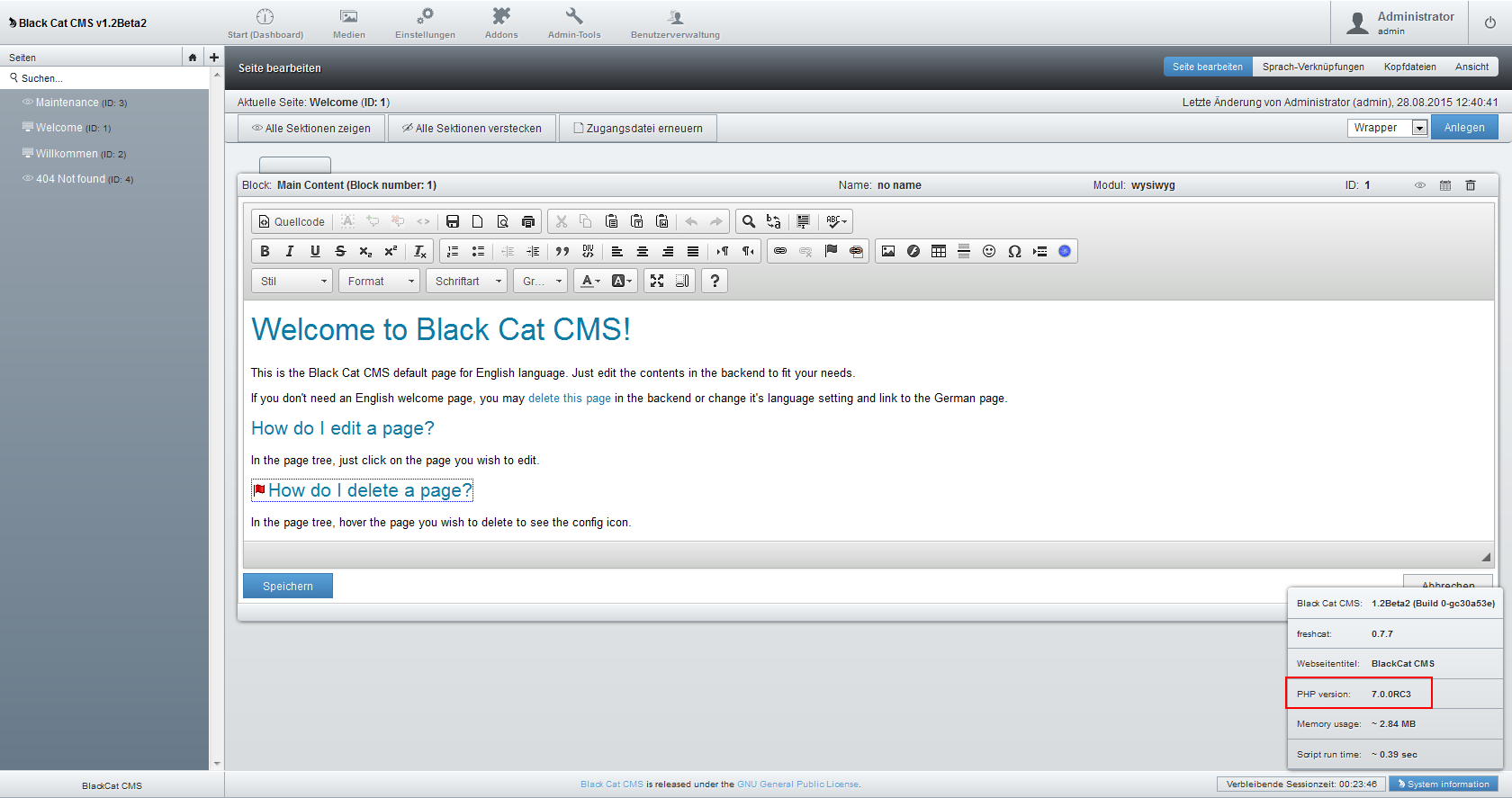This screenshot has height=798, width=1512.
Task: Apply superscript formatting
Action: [391, 251]
